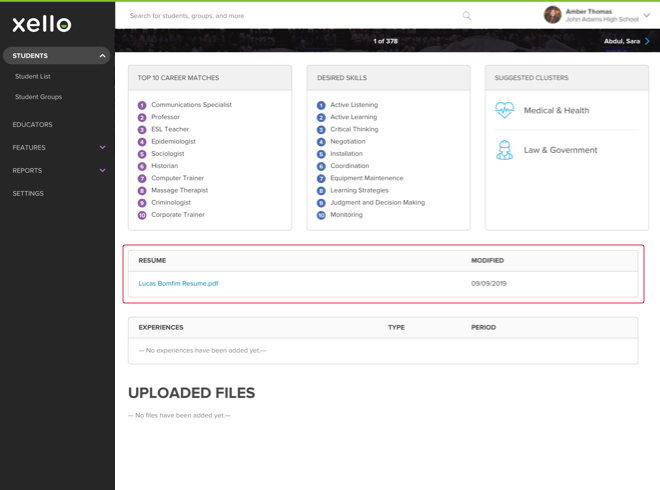The width and height of the screenshot is (660, 490).
Task: Click the Xello logo
Action: (42, 24)
